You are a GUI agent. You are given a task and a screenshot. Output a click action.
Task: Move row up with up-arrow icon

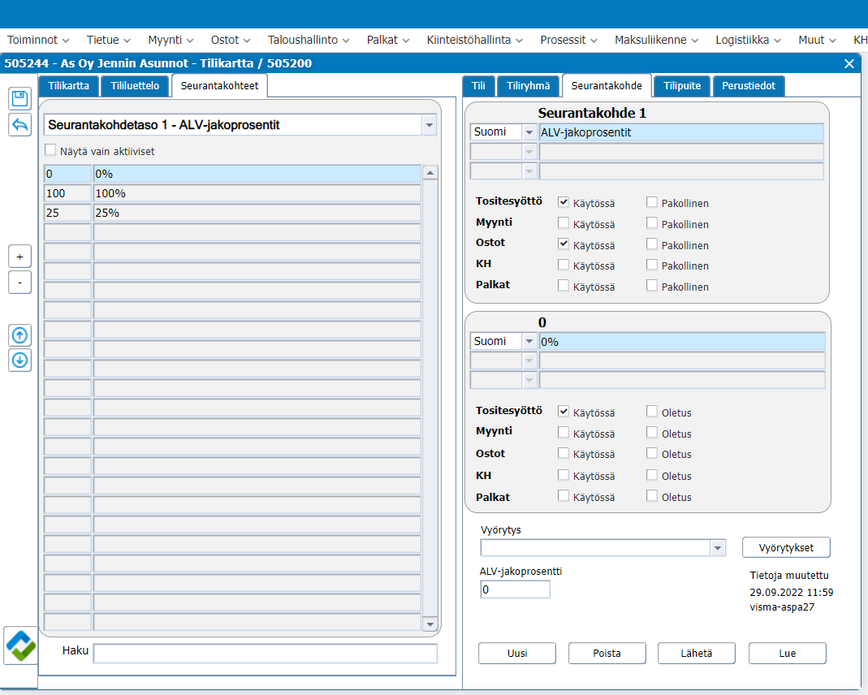click(20, 335)
